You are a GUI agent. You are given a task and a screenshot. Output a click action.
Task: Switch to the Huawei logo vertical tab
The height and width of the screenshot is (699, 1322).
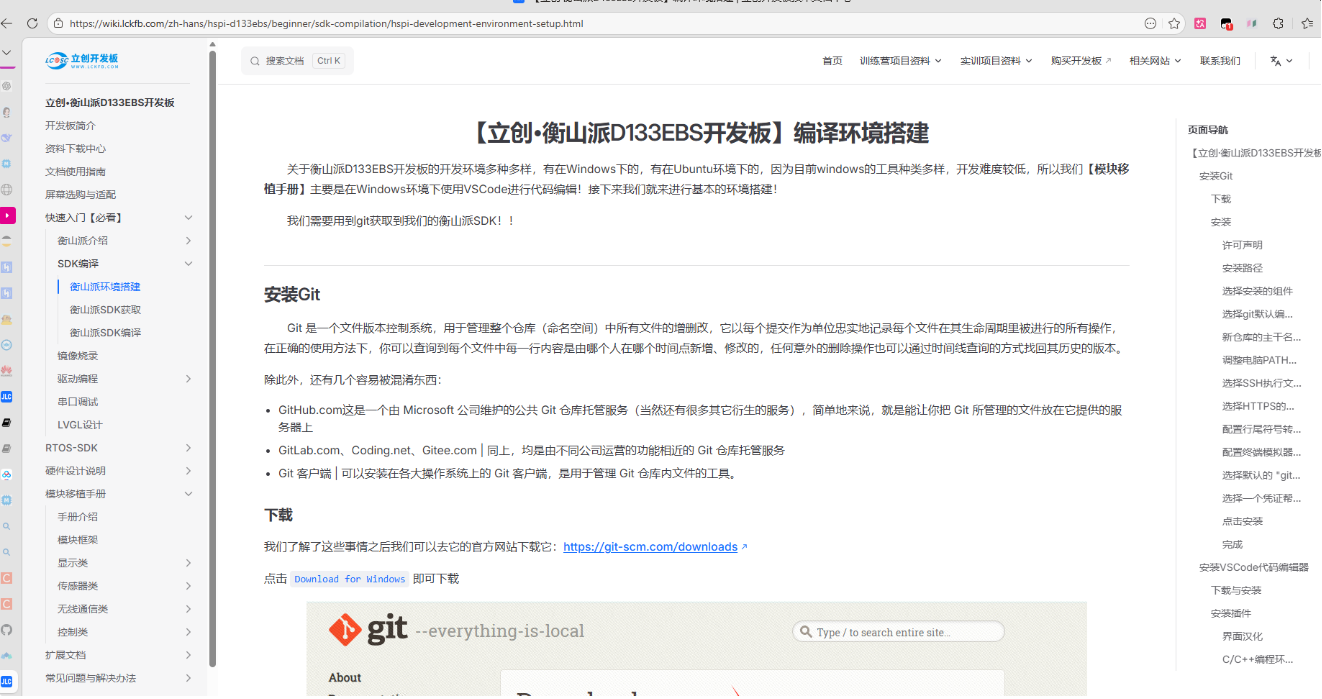6,370
